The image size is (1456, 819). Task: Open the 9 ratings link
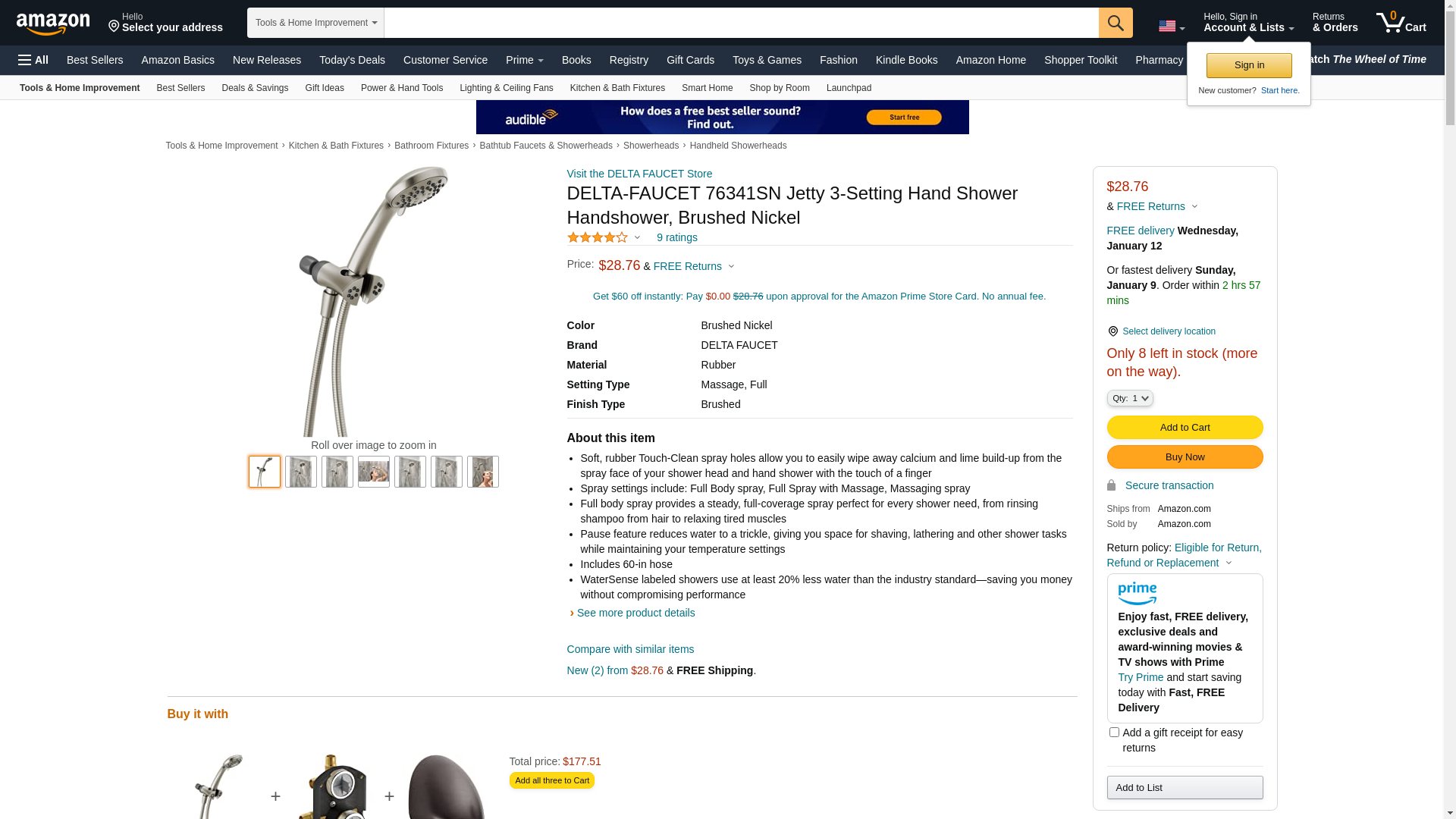pos(677,238)
